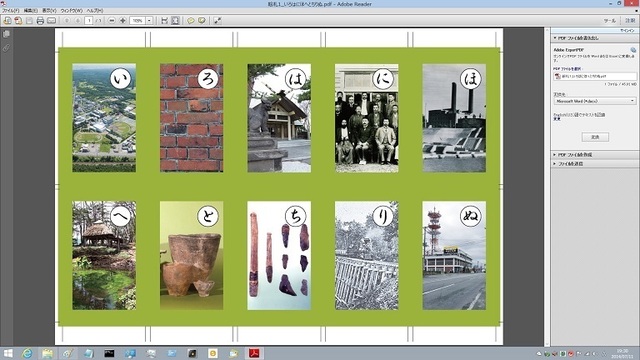
Task: Click the ぬ radio tower card
Action: [454, 255]
